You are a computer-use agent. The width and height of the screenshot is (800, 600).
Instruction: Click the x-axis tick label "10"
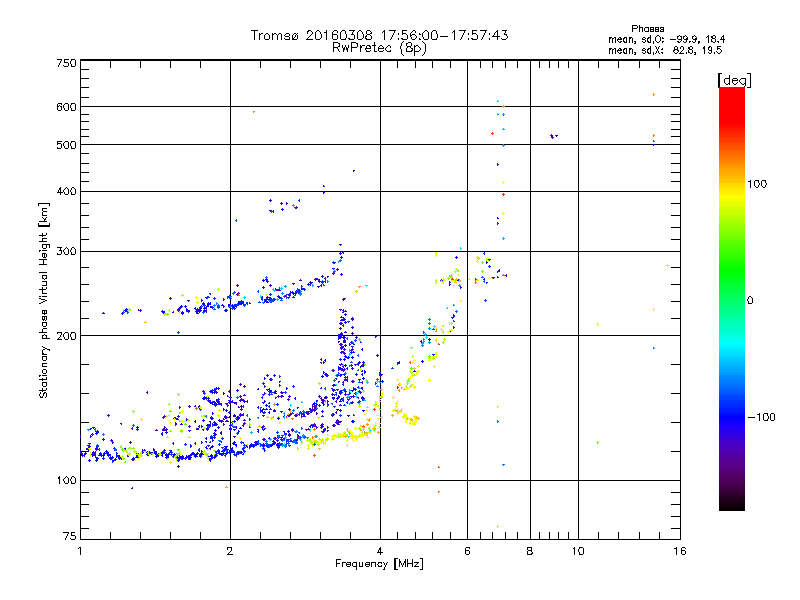tap(578, 551)
